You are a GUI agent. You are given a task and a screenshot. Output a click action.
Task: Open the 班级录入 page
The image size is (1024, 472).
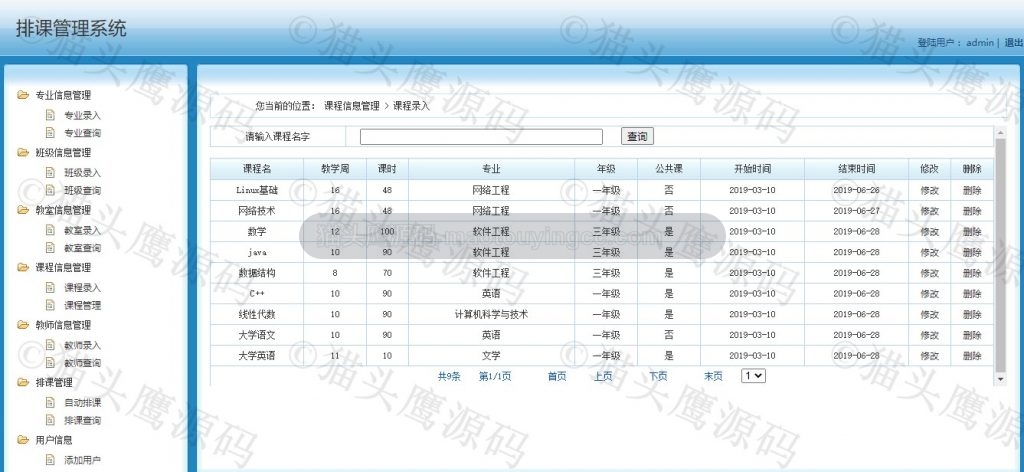[x=82, y=173]
